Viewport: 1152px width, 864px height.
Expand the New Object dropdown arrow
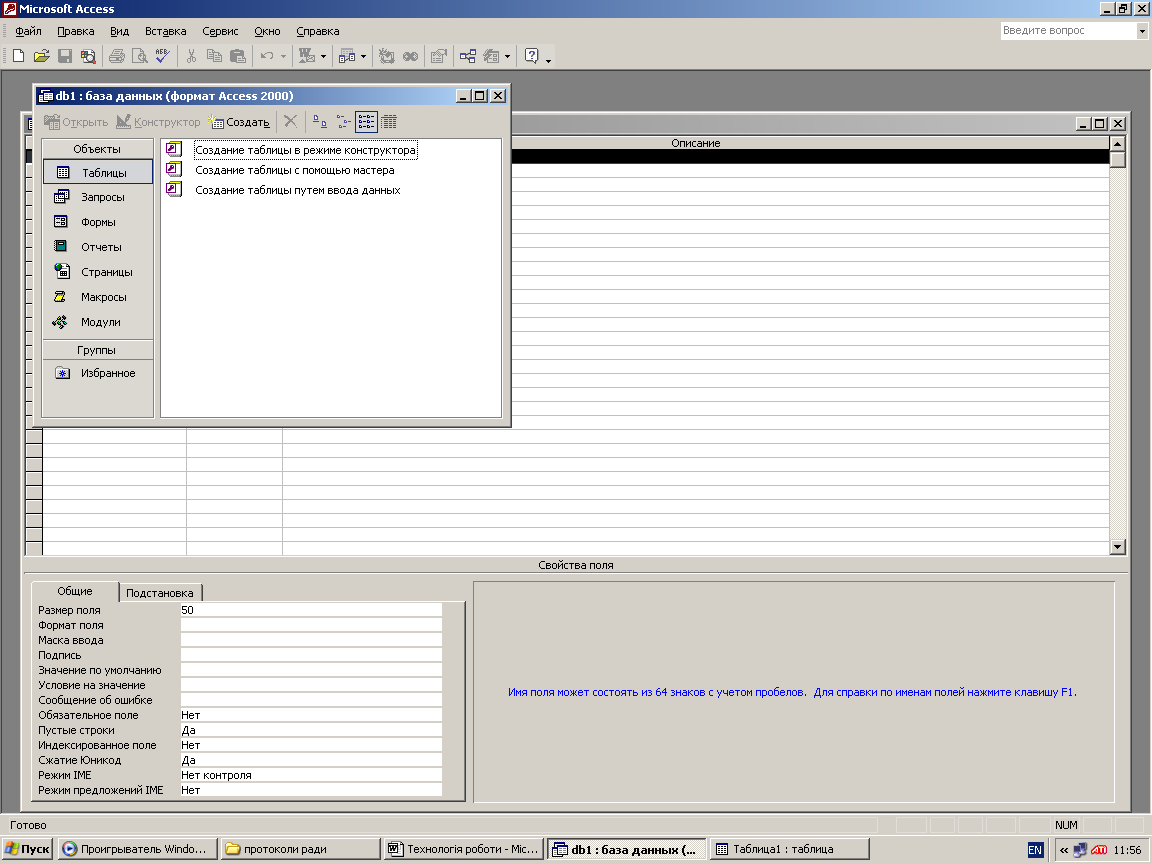[507, 57]
